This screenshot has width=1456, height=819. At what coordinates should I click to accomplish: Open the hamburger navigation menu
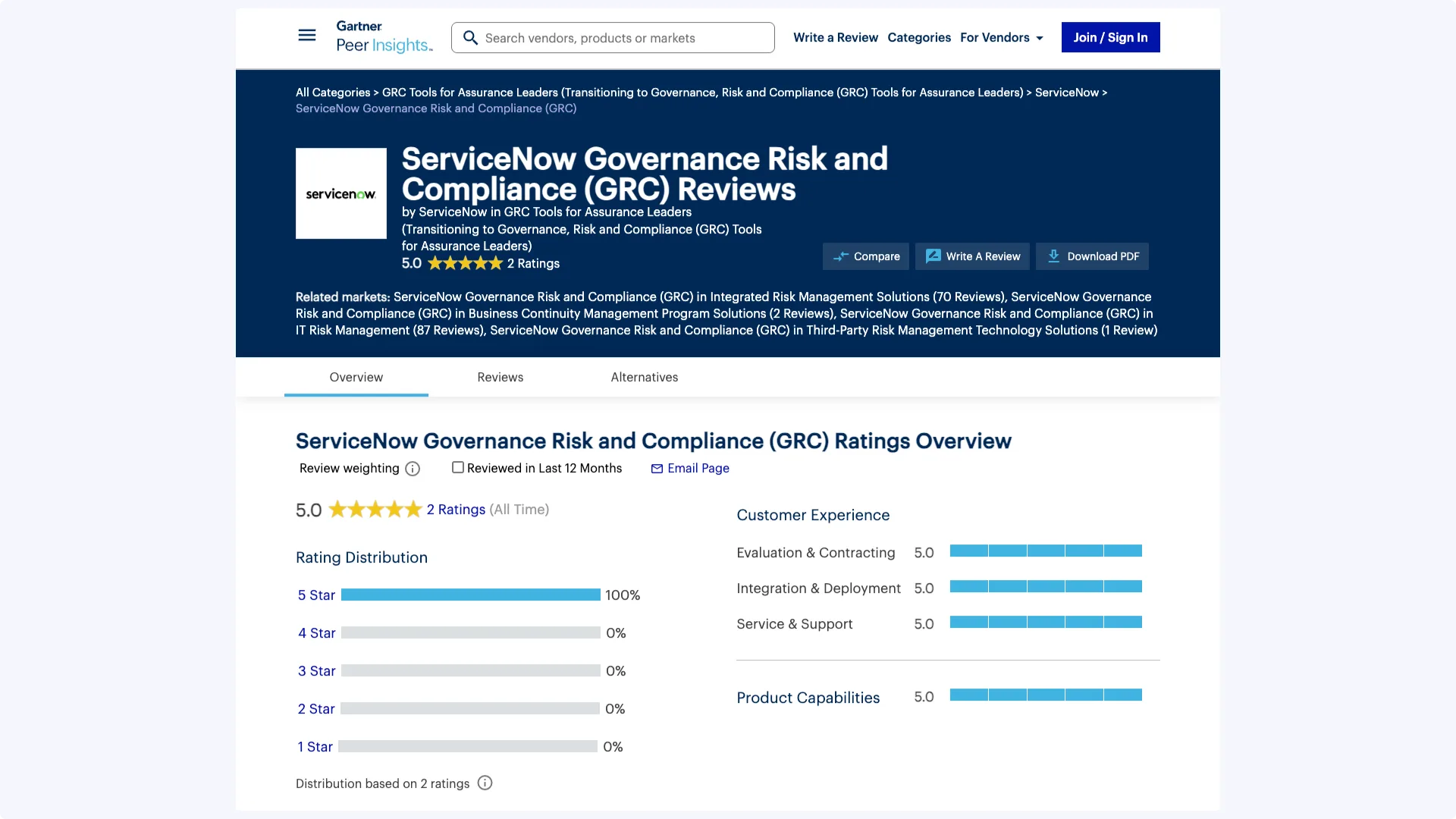(306, 36)
